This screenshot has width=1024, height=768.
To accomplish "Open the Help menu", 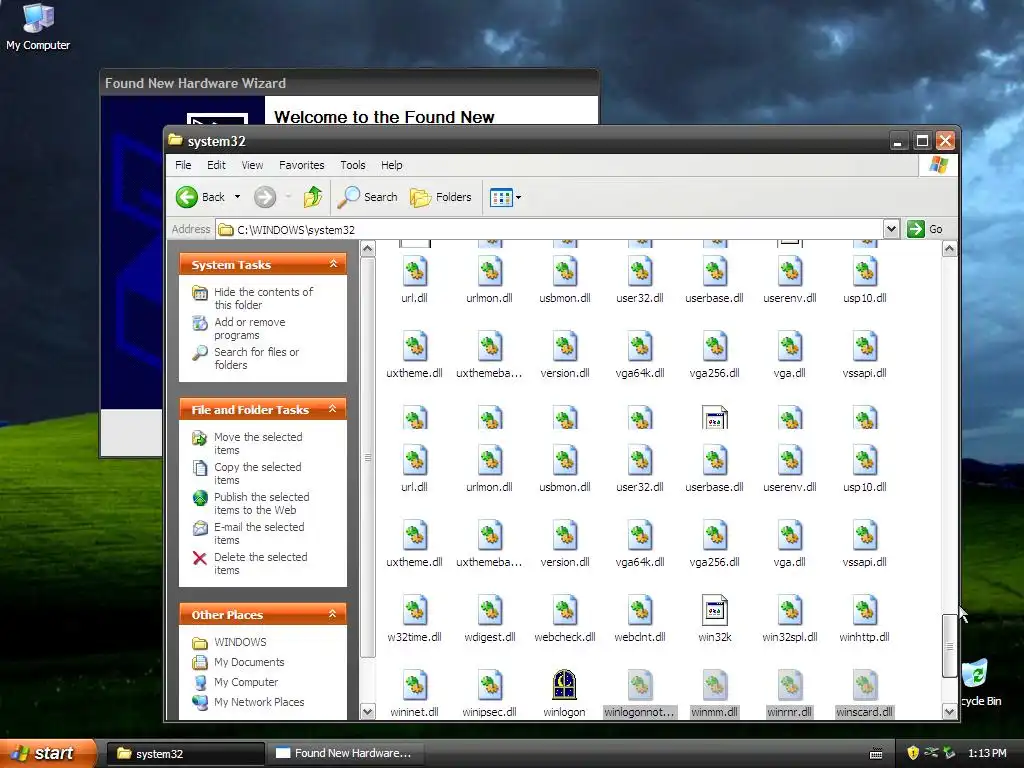I will point(392,165).
